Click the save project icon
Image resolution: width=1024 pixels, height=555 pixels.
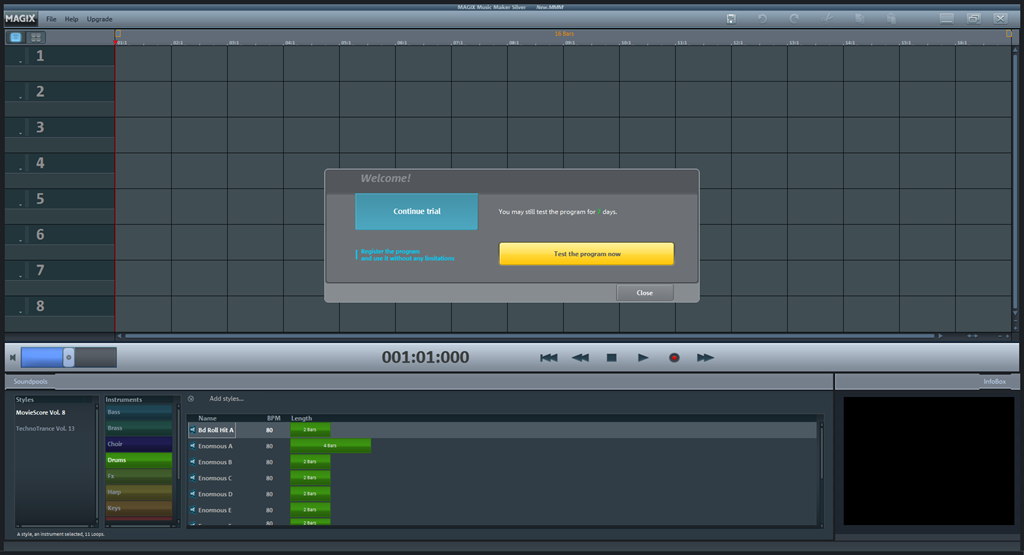coord(731,19)
